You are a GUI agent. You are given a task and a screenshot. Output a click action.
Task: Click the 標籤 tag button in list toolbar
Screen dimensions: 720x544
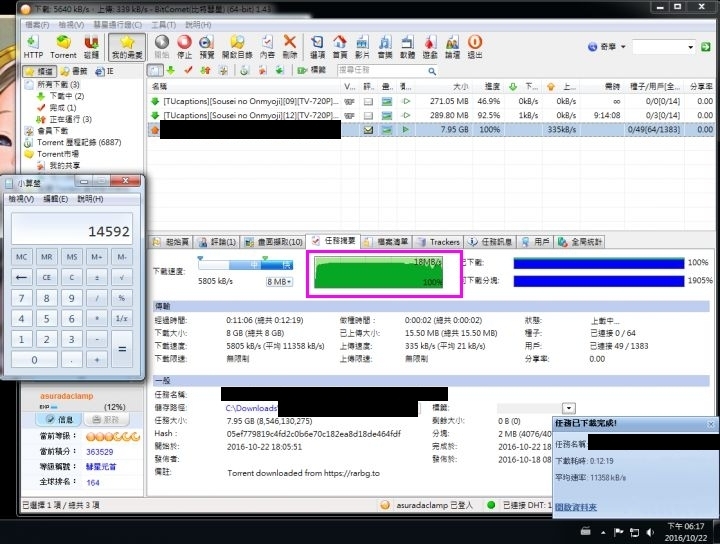(x=312, y=70)
